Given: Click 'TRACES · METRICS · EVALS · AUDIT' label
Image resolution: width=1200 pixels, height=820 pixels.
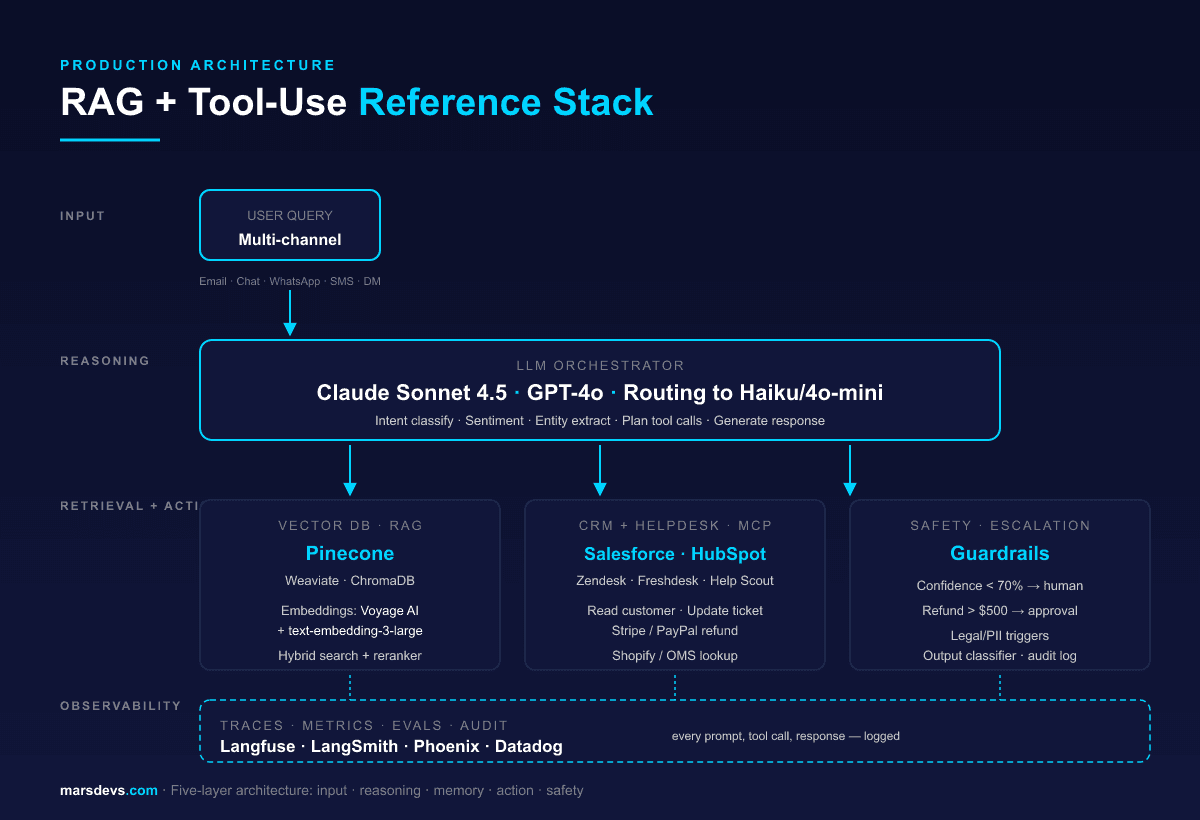Looking at the screenshot, I should (364, 726).
